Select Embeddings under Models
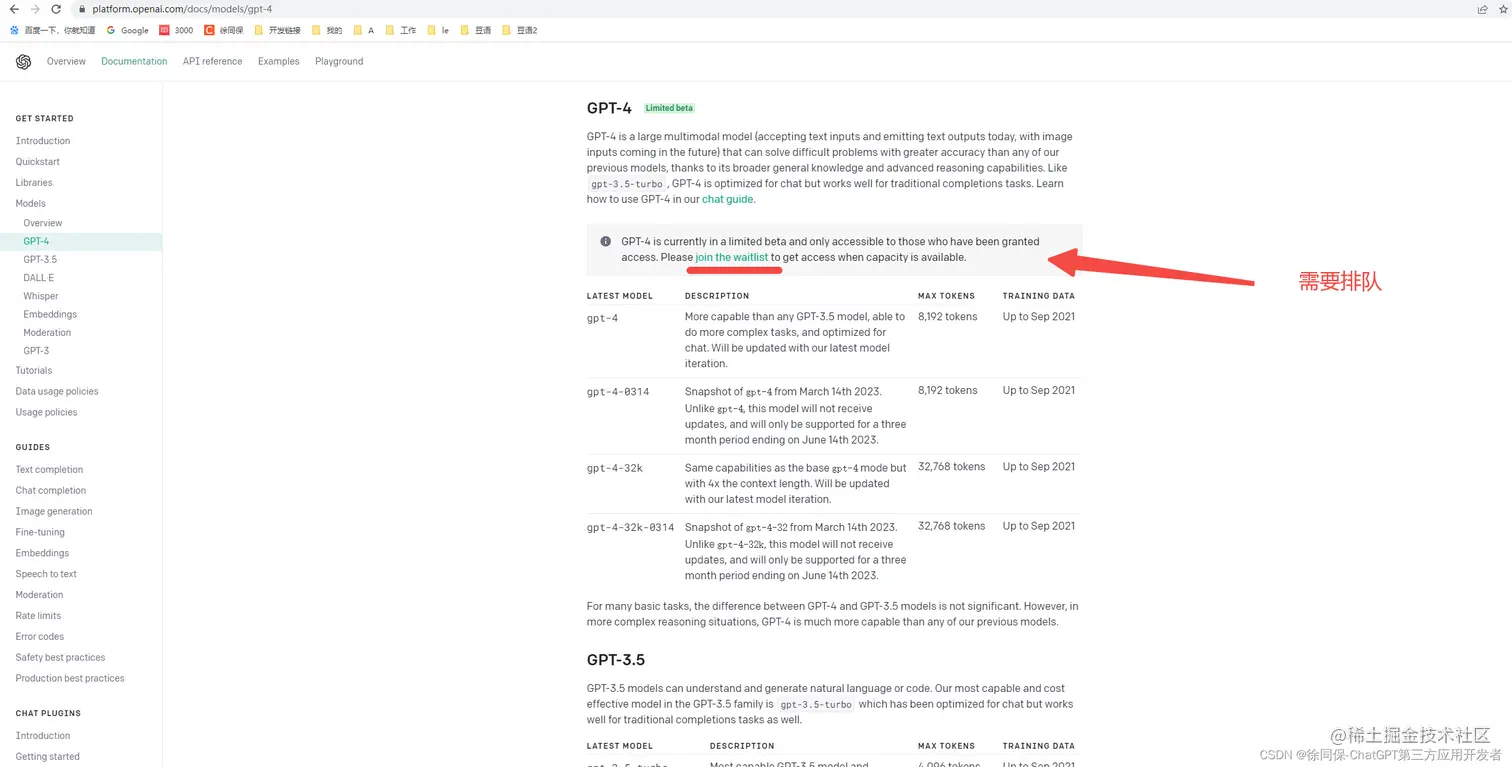The width and height of the screenshot is (1512, 767). coord(50,314)
